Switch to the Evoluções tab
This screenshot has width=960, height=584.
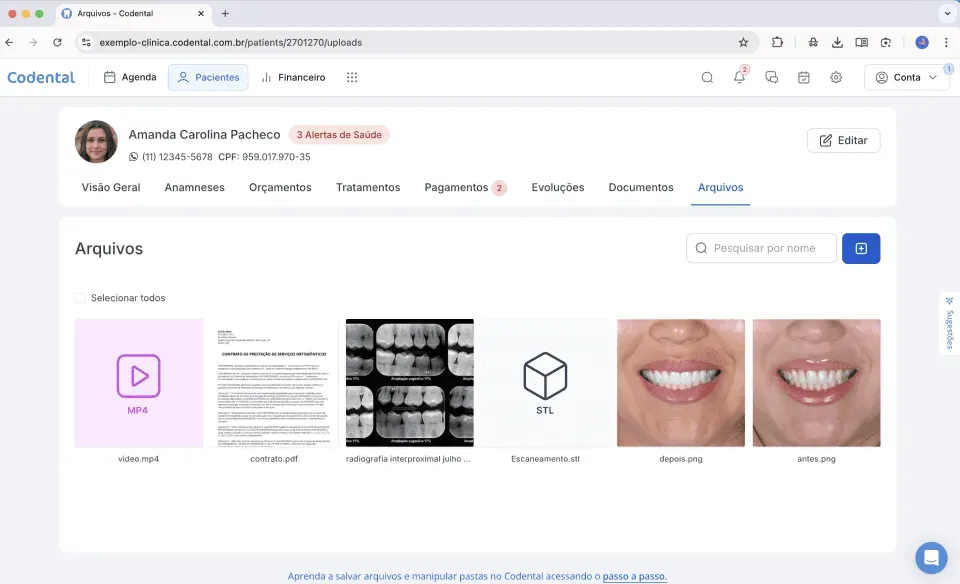click(x=558, y=187)
